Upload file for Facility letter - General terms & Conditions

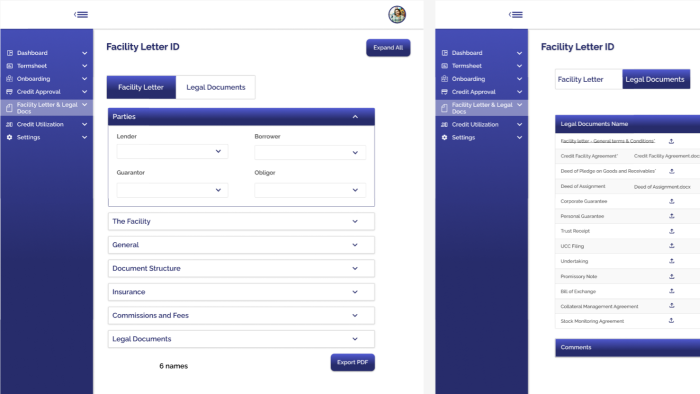click(x=671, y=141)
